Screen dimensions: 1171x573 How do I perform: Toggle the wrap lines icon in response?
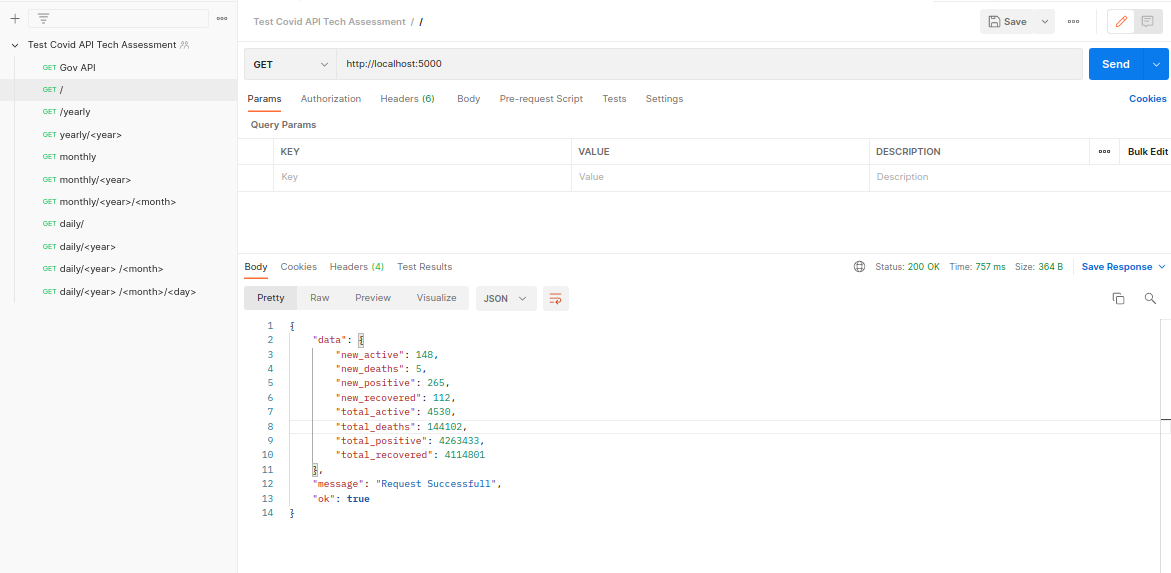point(556,298)
